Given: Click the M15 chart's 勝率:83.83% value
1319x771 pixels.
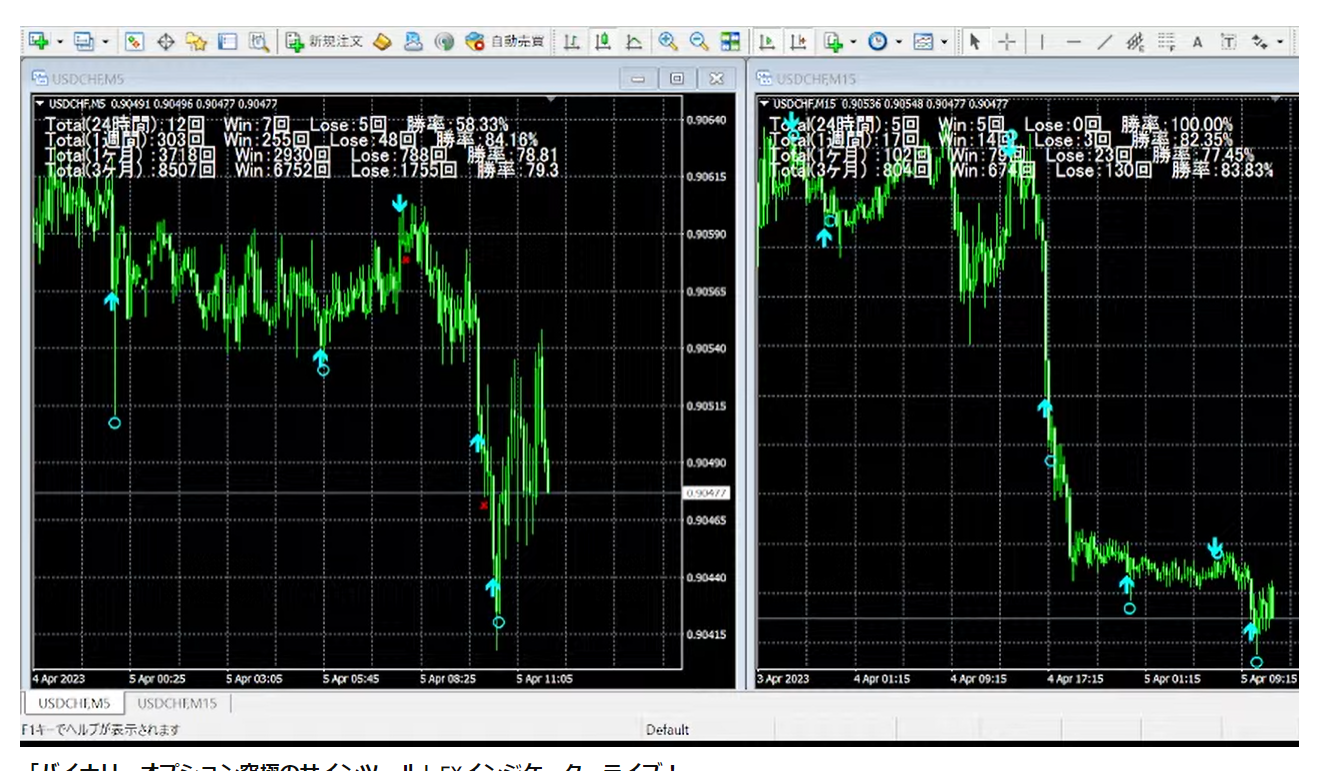Looking at the screenshot, I should (x=1223, y=170).
